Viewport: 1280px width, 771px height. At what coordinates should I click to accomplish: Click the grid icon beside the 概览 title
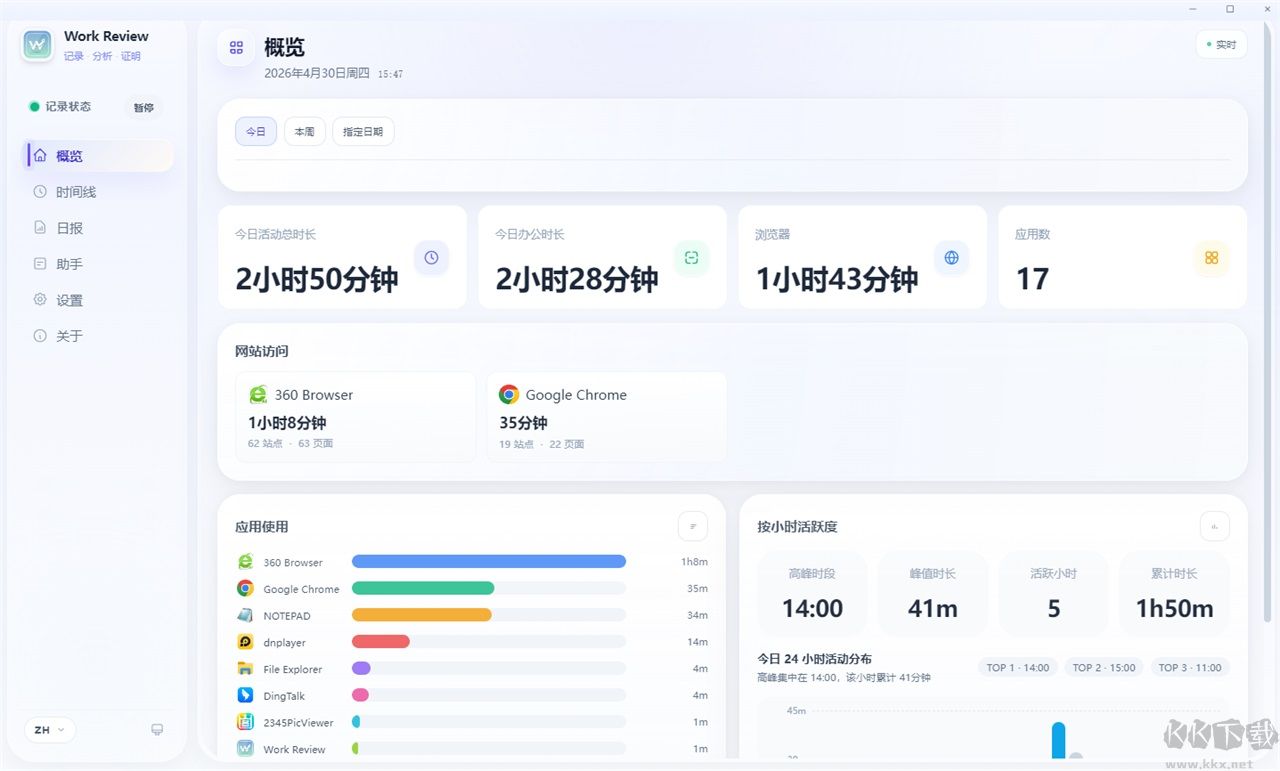[236, 47]
